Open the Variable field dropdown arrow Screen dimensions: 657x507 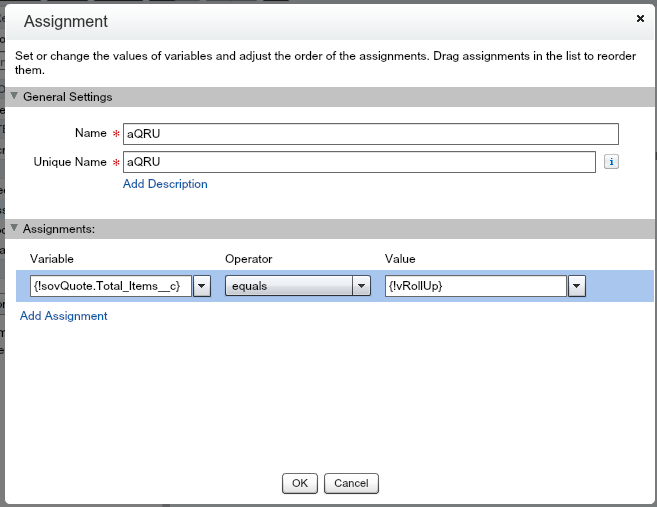[201, 287]
